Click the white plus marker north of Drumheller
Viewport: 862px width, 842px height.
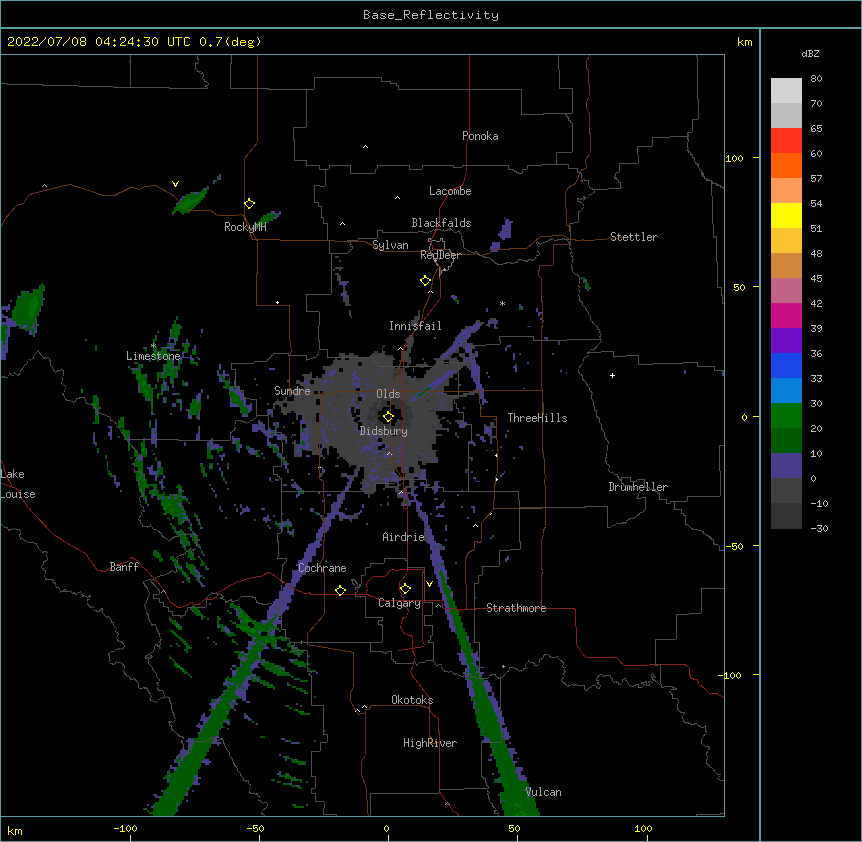tap(612, 375)
